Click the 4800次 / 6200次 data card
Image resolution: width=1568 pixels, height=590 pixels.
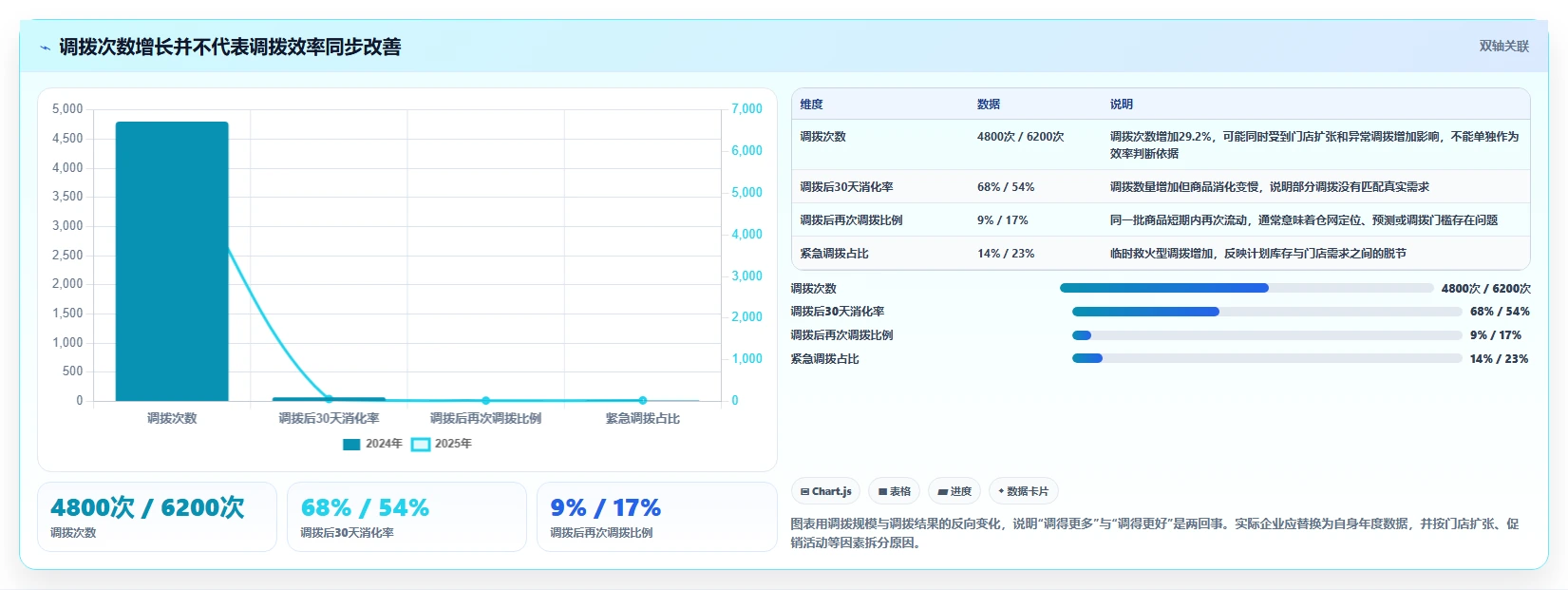pyautogui.click(x=157, y=517)
